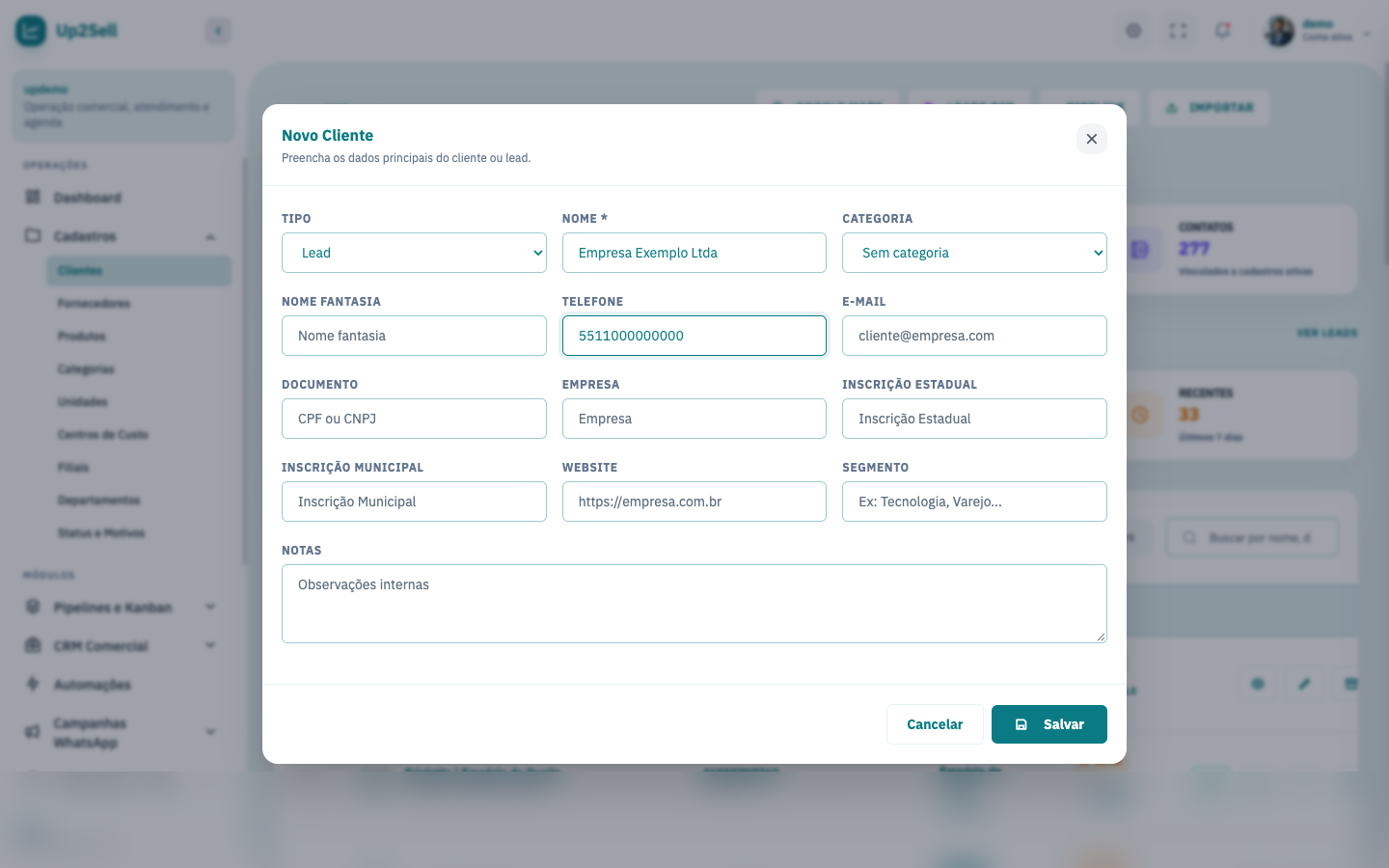
Task: Open Categorias sidebar item
Action: (139, 369)
